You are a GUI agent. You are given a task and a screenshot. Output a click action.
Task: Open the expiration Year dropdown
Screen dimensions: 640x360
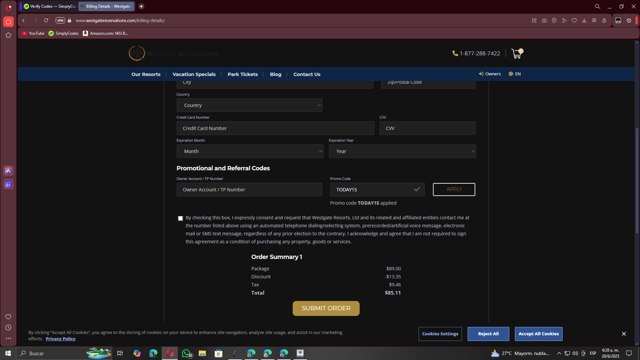click(402, 151)
